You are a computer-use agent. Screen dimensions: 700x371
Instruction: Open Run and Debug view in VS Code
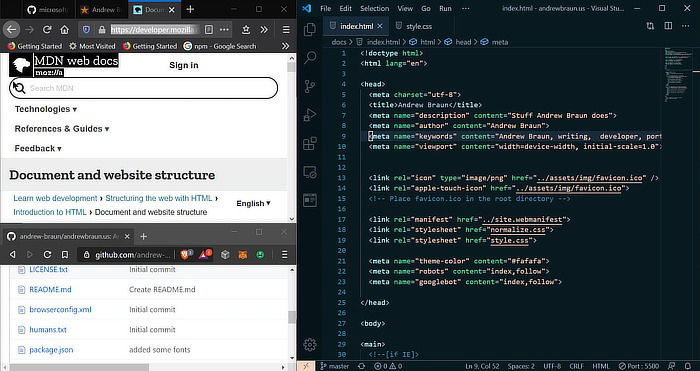[x=310, y=115]
